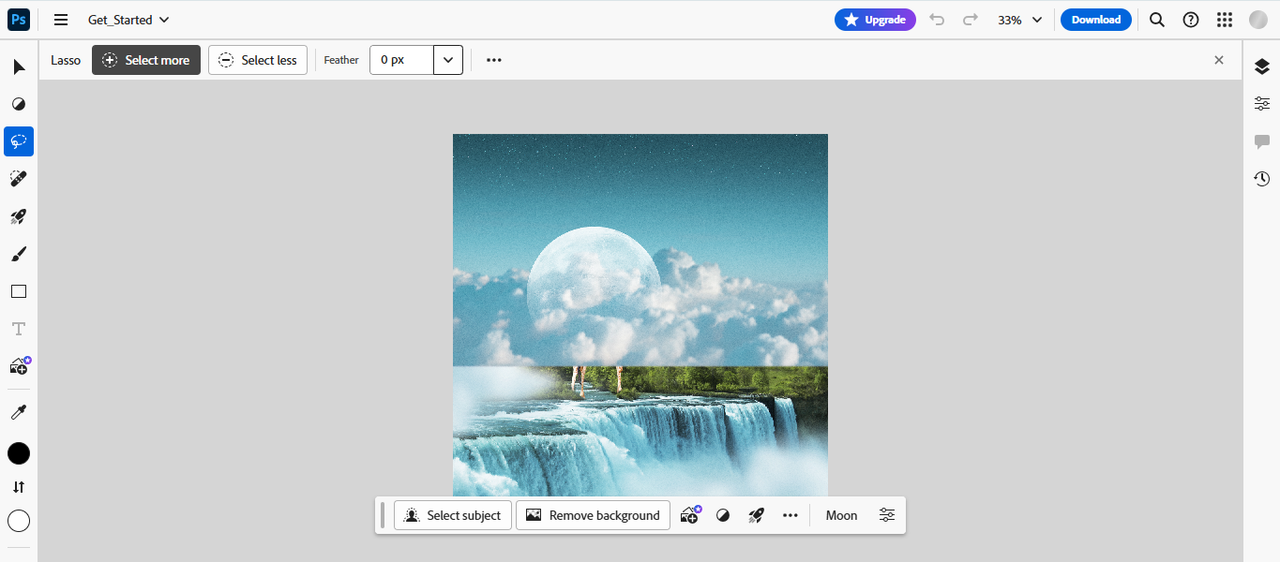Screen dimensions: 1280x562
Task: Select the Eyedropper tool
Action: (19, 412)
